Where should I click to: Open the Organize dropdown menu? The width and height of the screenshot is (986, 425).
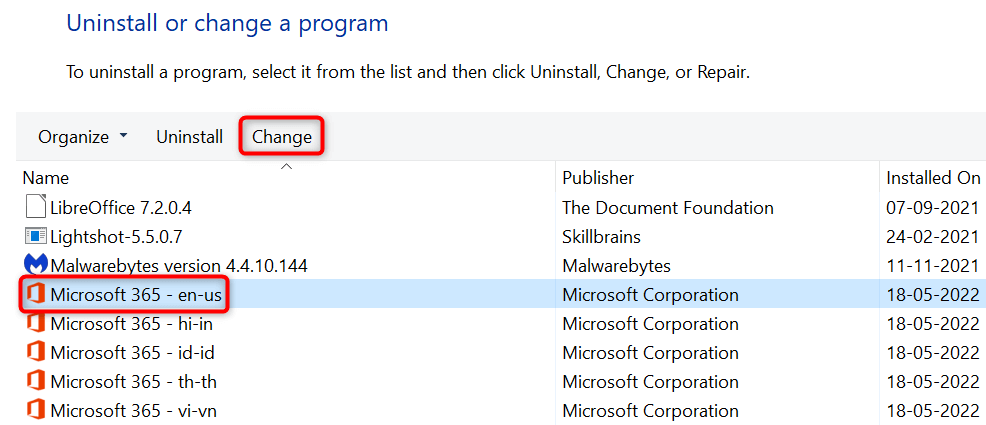[83, 137]
